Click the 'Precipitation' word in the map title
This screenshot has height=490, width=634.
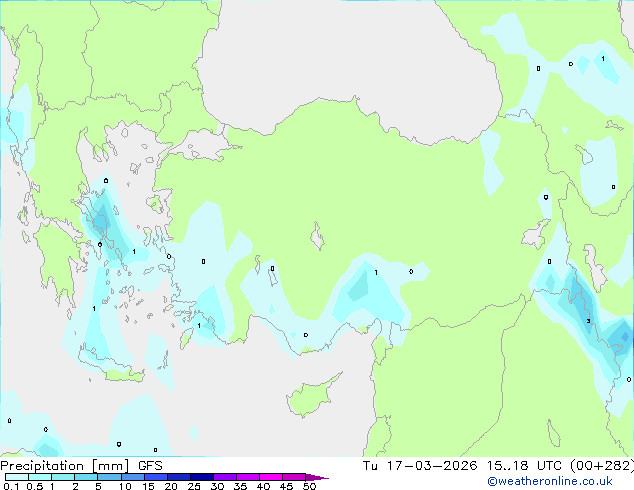[x=42, y=466]
